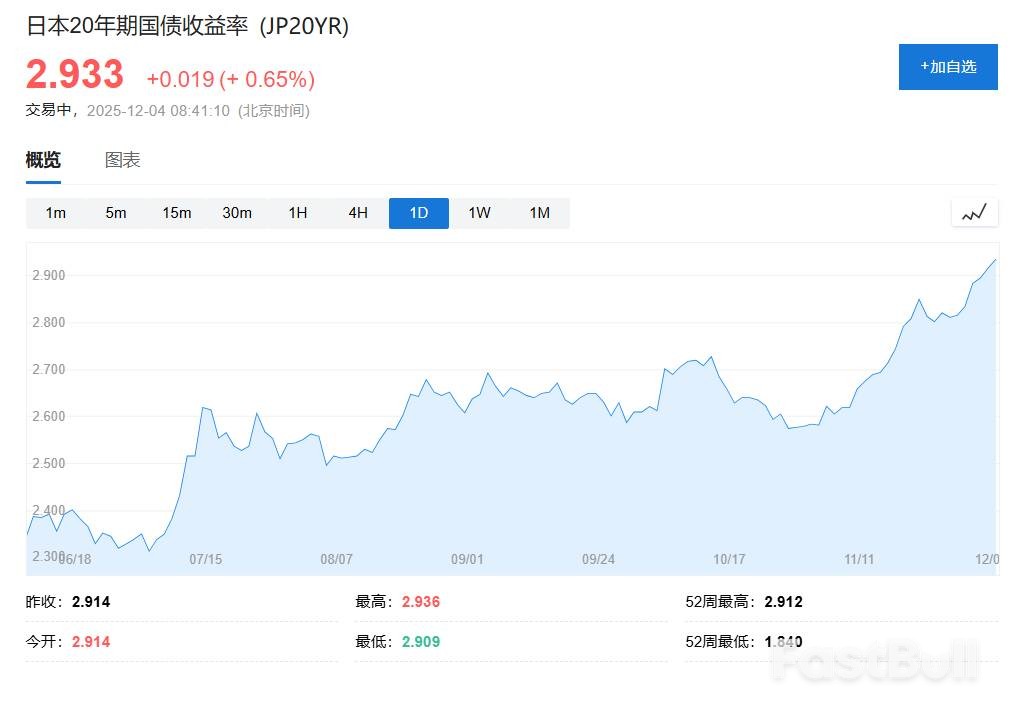The image size is (1012, 714).
Task: Enable the 1W weekly view
Action: 478,212
